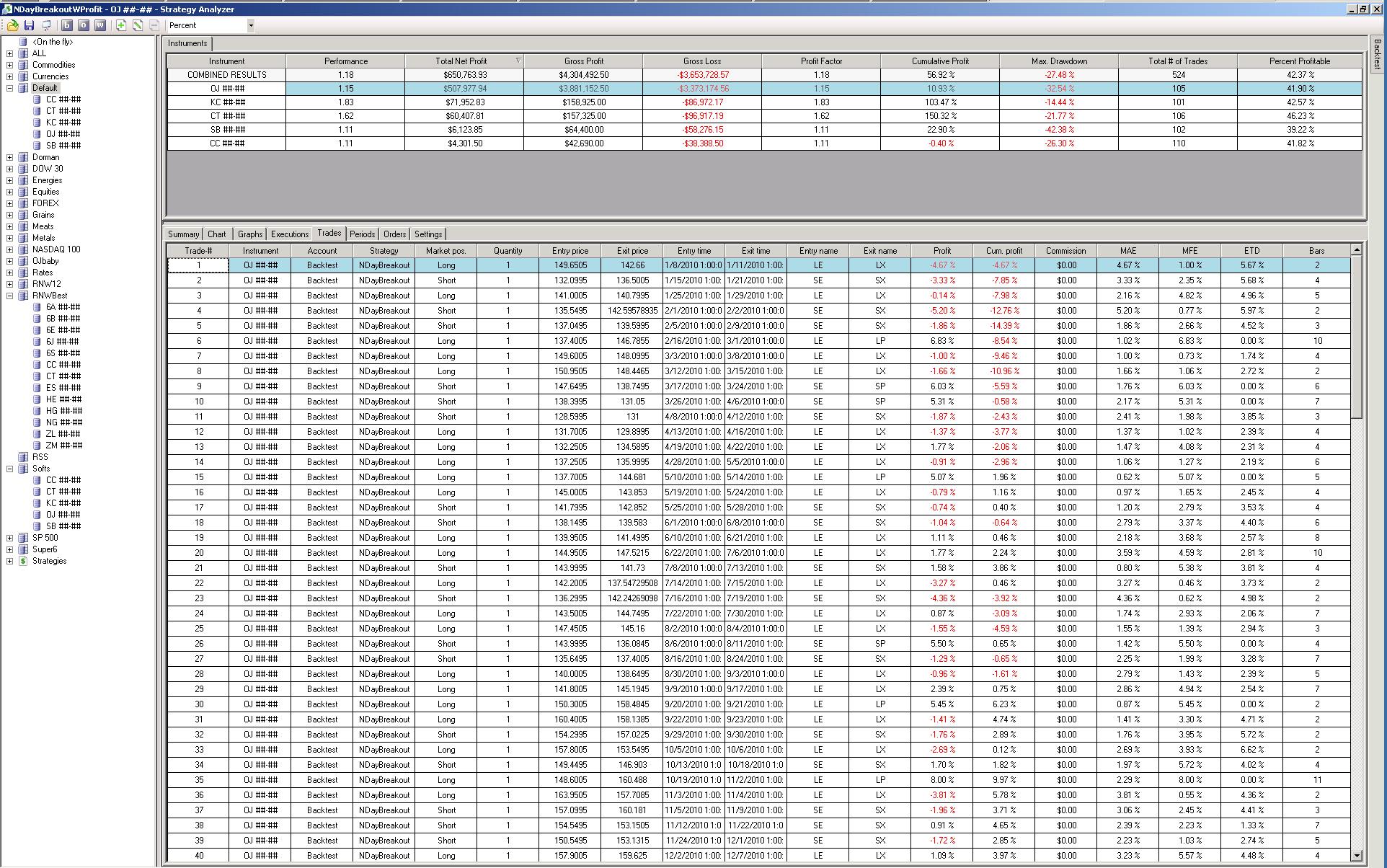
Task: Click the pencil edit-instrument-list icon
Action: (138, 25)
